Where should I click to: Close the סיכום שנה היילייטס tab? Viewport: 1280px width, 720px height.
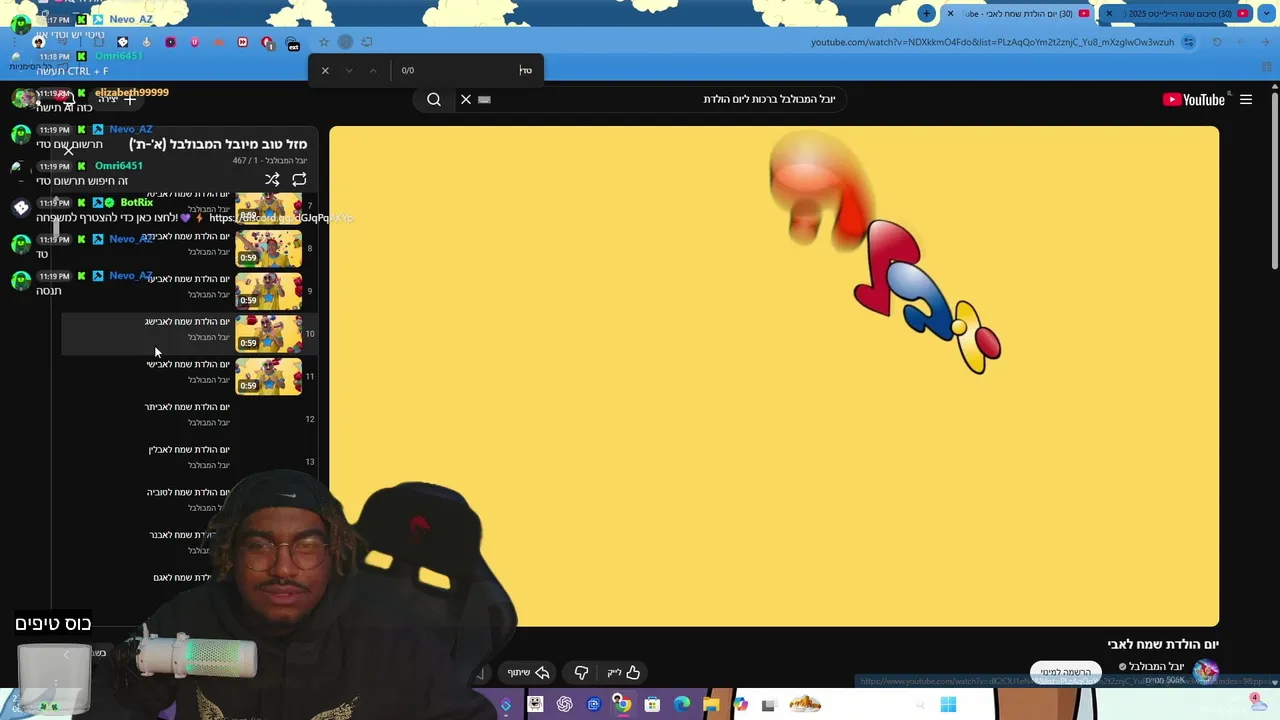point(1109,13)
